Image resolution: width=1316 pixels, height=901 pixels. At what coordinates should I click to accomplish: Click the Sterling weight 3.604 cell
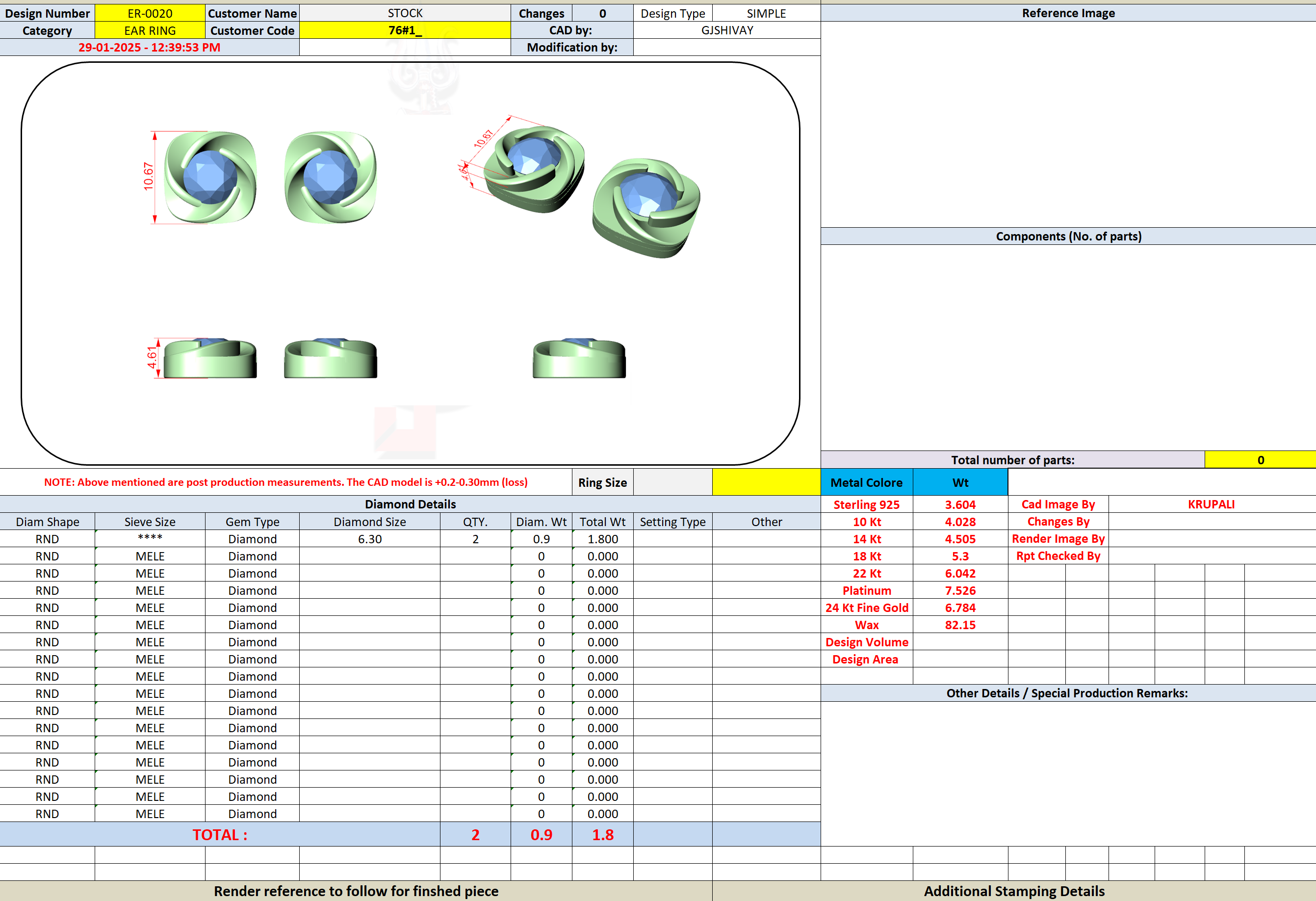pyautogui.click(x=960, y=504)
